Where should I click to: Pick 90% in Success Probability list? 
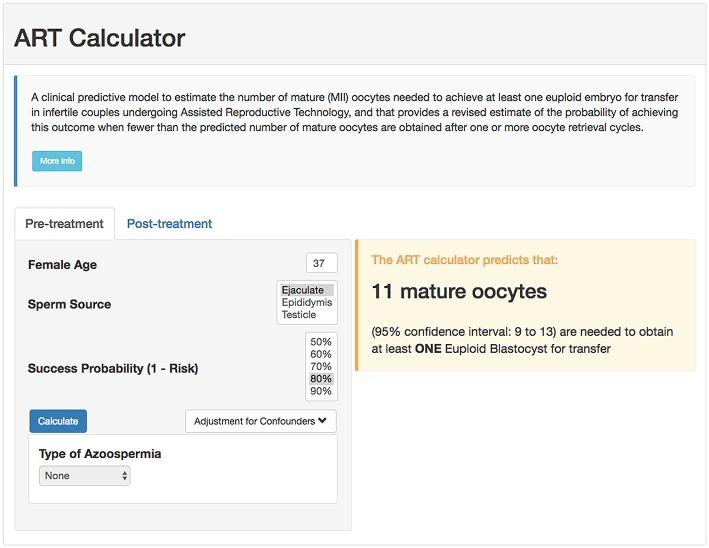[x=321, y=391]
